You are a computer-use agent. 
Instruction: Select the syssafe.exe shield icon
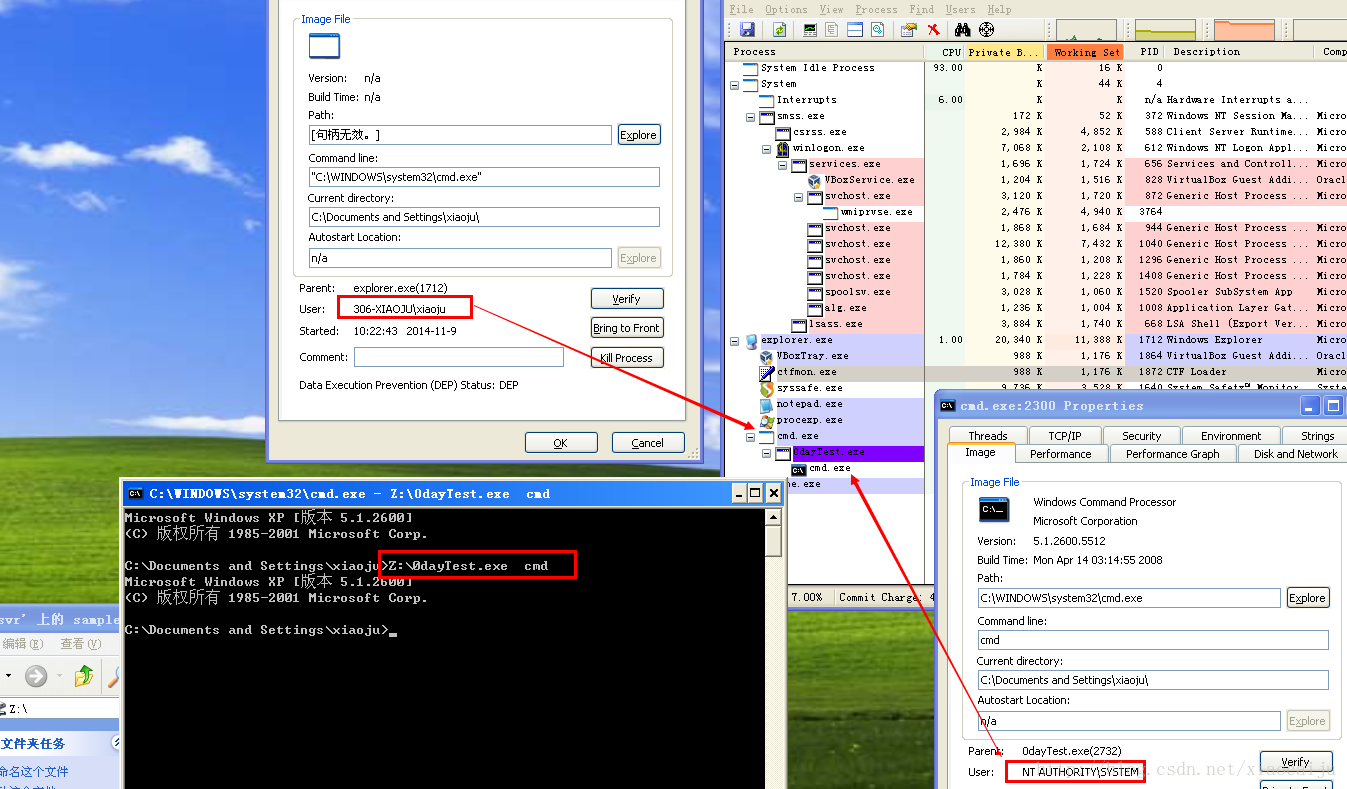pos(767,388)
